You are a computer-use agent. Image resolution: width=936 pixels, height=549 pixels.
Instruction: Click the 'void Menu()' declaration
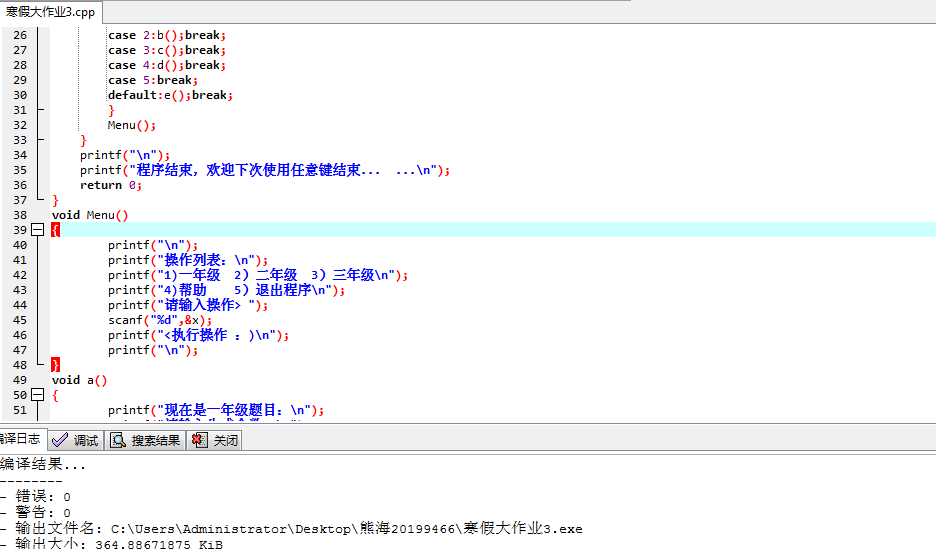coord(90,215)
